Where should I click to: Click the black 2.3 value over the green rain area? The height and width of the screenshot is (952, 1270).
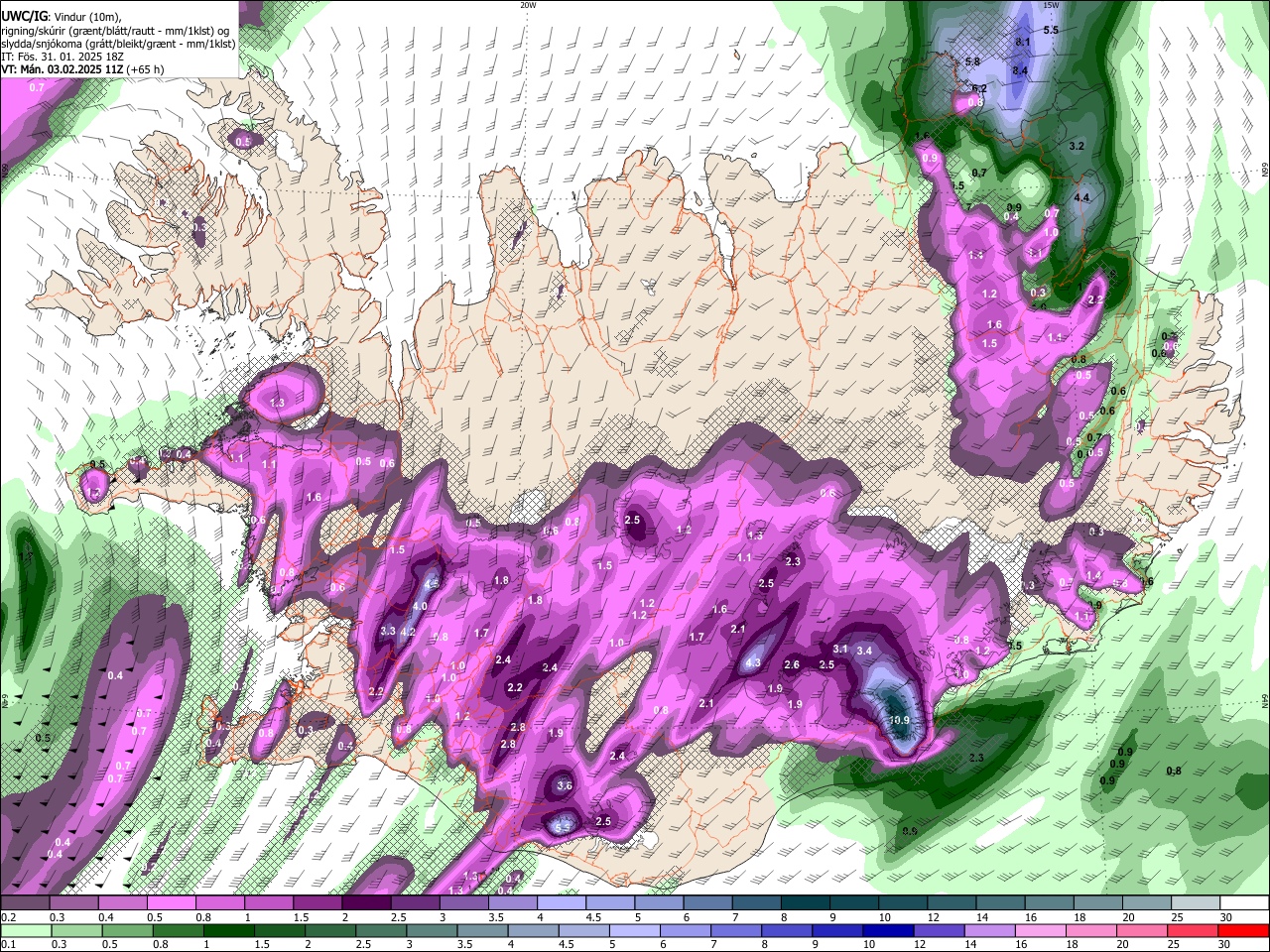coord(975,758)
